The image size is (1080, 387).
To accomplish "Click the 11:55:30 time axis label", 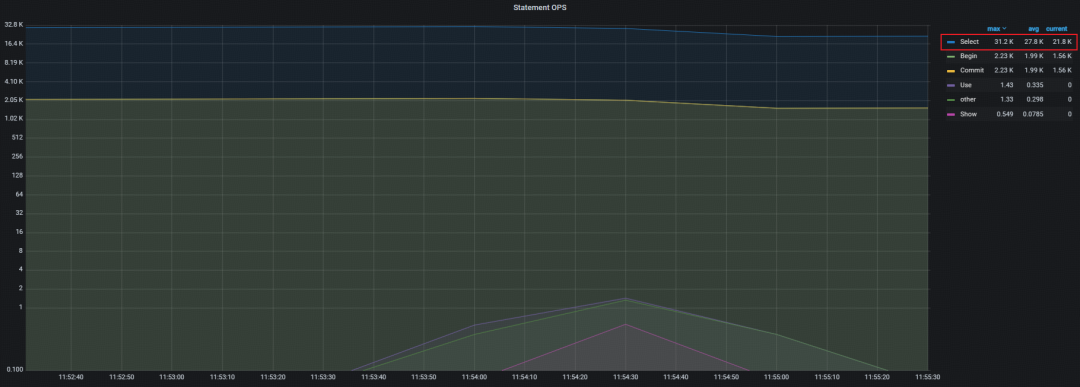I will 928,377.
